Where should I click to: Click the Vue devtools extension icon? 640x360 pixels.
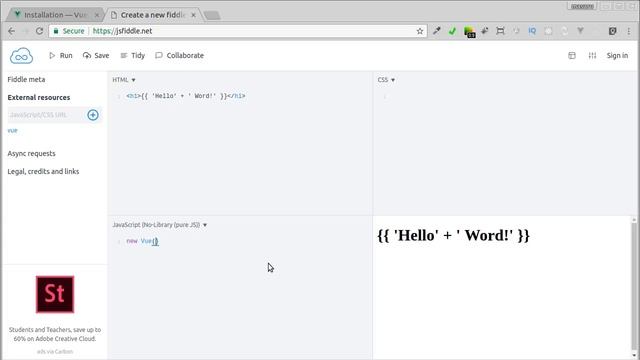(580, 31)
